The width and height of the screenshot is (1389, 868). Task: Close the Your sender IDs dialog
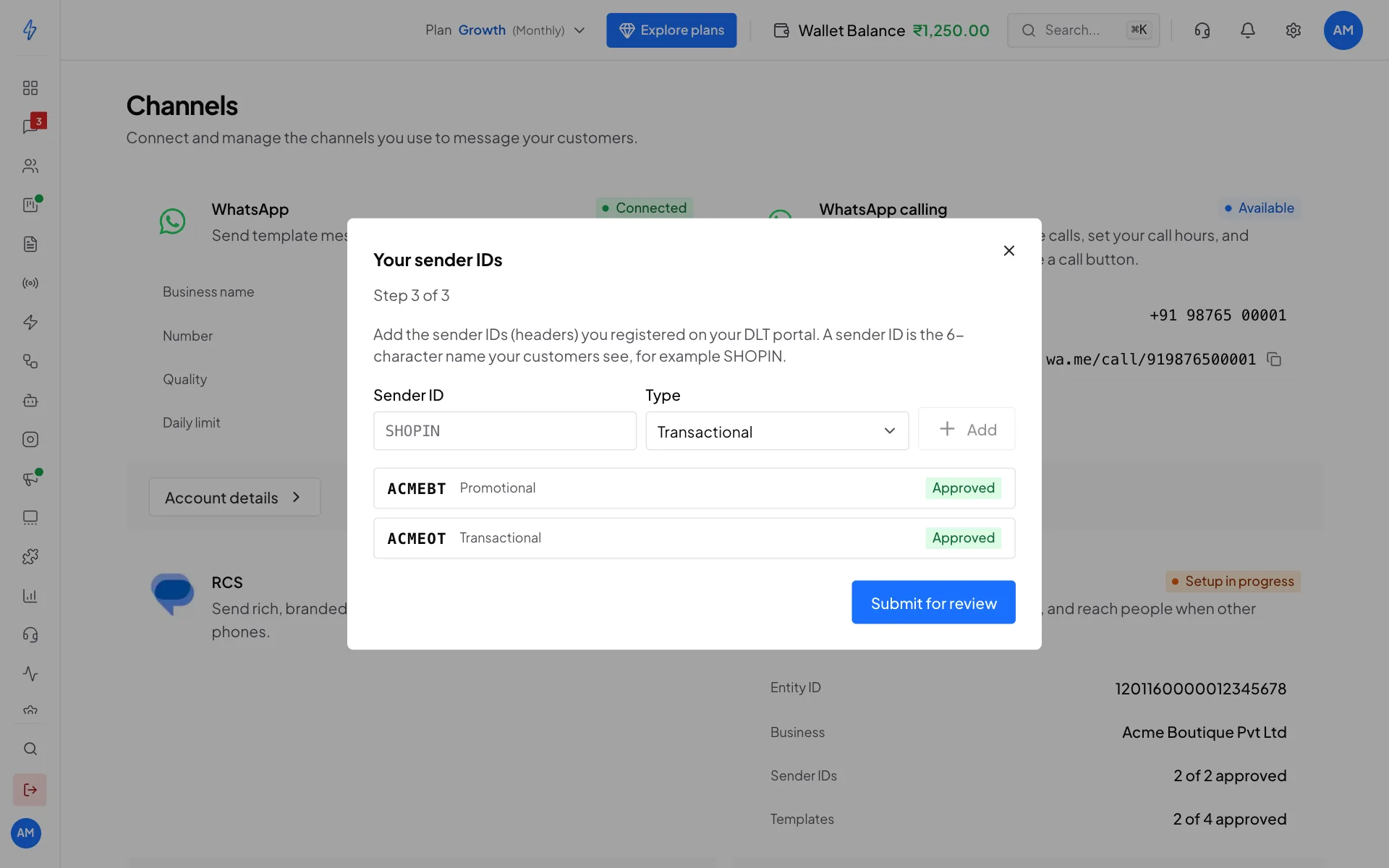pyautogui.click(x=1009, y=251)
